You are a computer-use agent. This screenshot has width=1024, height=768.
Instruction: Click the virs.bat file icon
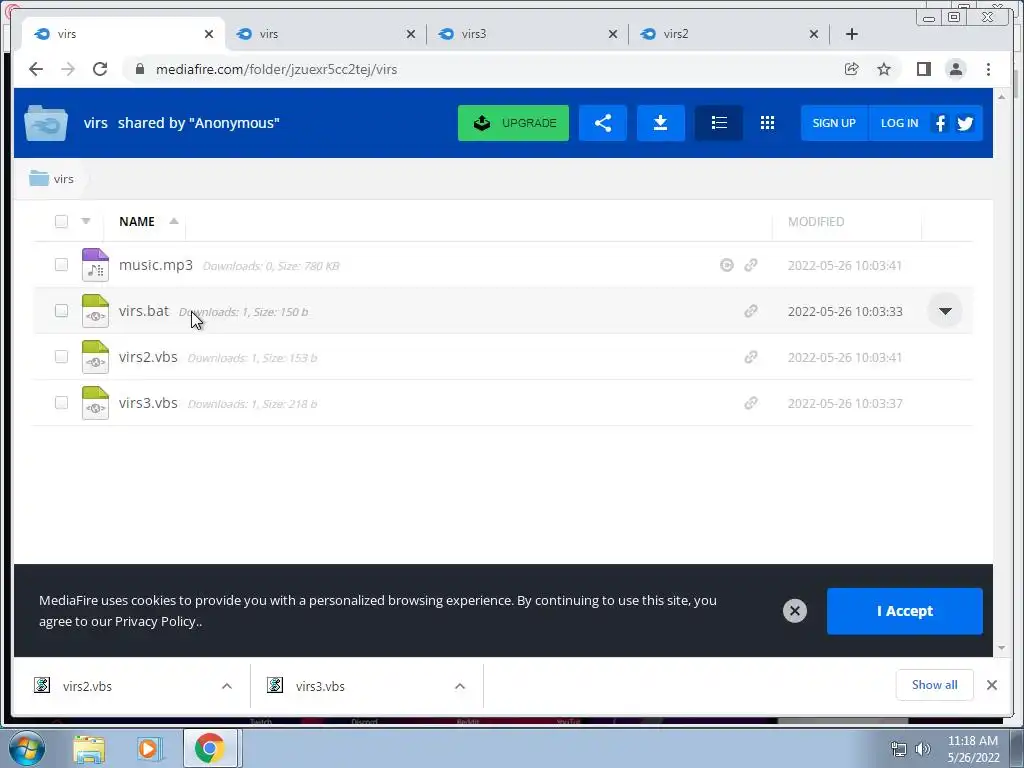(x=95, y=311)
